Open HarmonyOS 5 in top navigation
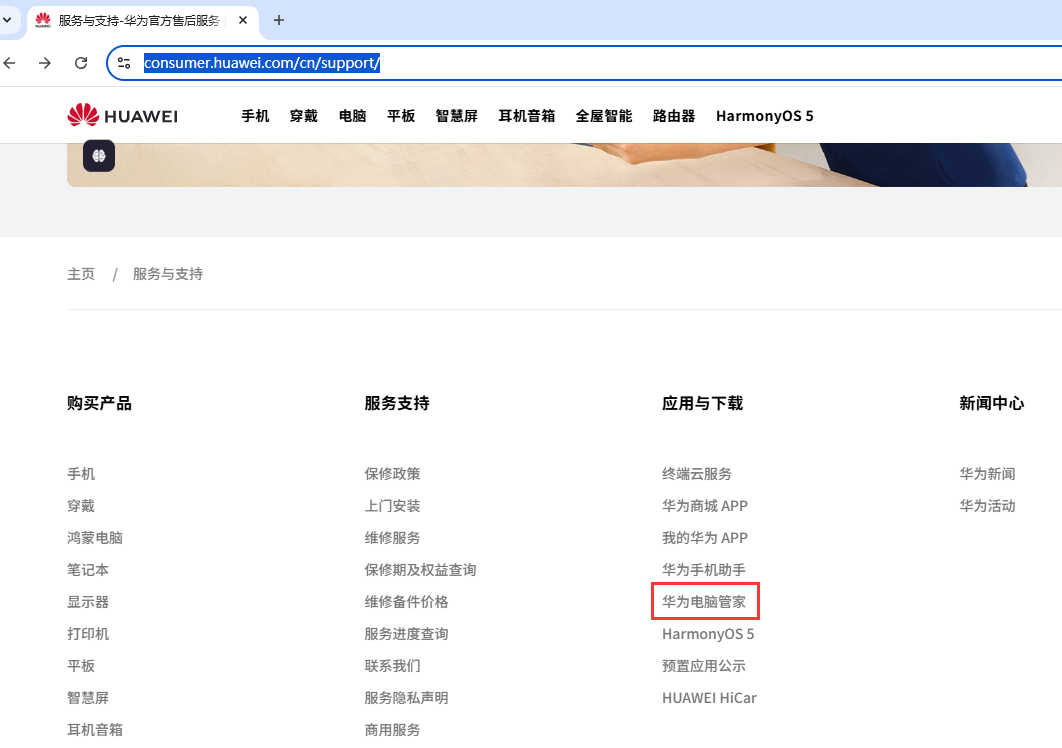Image resolution: width=1062 pixels, height=748 pixels. tap(765, 116)
